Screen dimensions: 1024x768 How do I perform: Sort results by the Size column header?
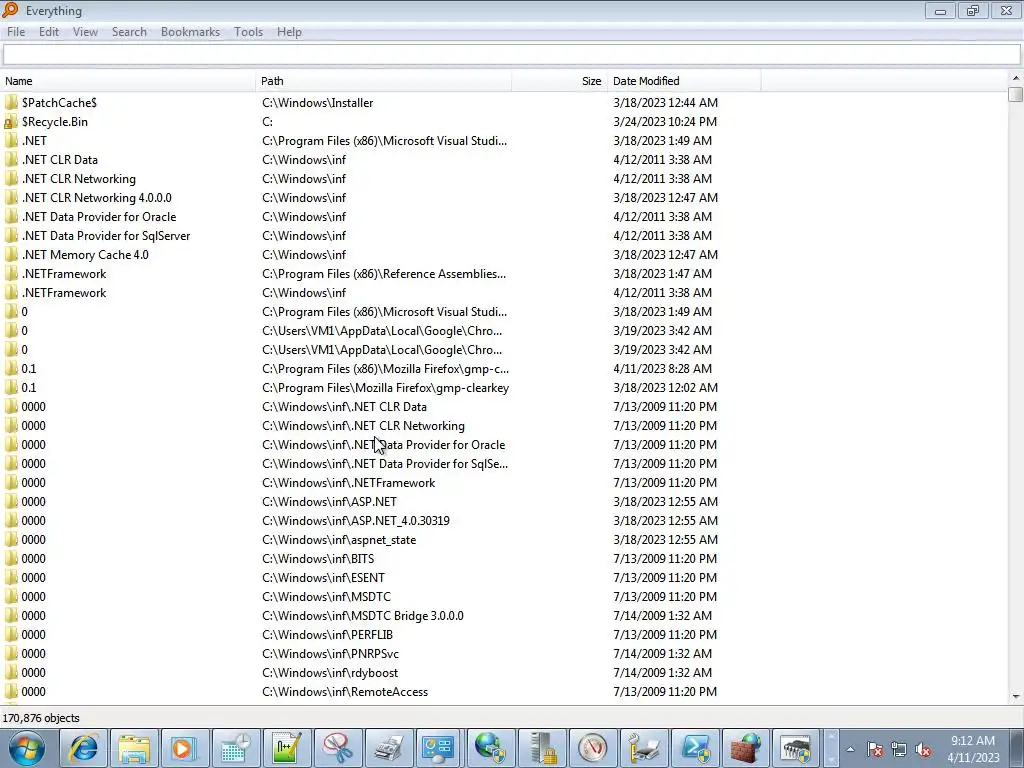click(559, 81)
